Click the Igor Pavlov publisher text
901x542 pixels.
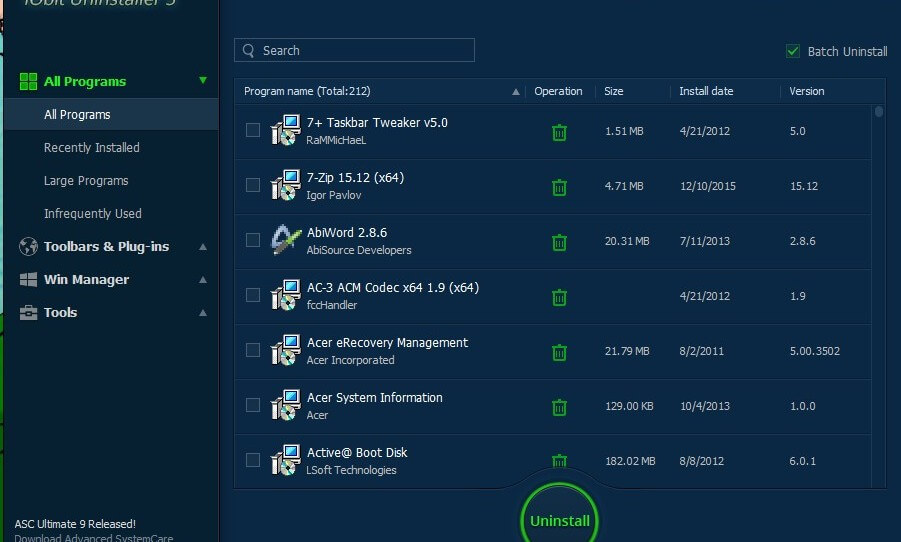334,195
